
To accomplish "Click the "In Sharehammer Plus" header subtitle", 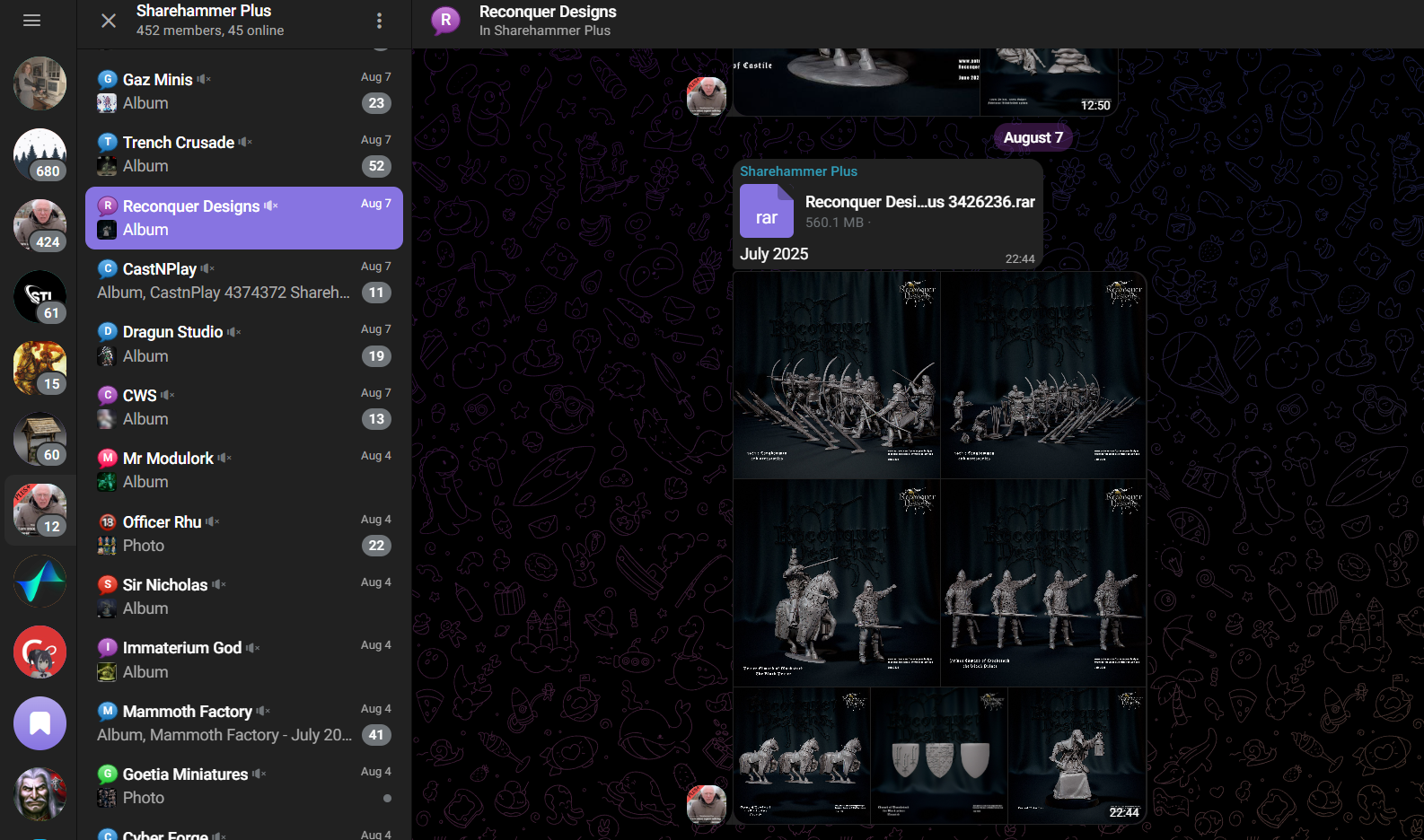I will pos(545,31).
